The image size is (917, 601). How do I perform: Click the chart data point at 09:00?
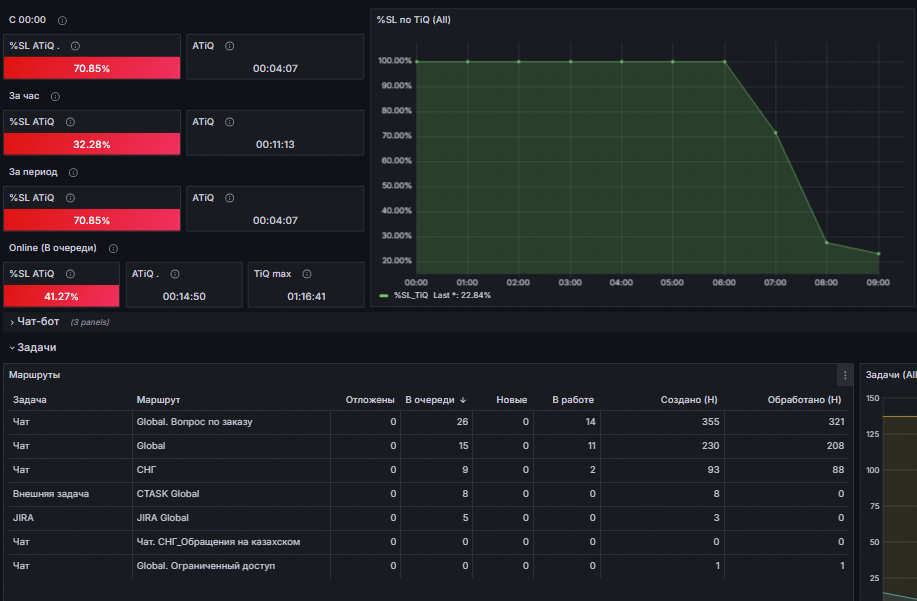[878, 254]
